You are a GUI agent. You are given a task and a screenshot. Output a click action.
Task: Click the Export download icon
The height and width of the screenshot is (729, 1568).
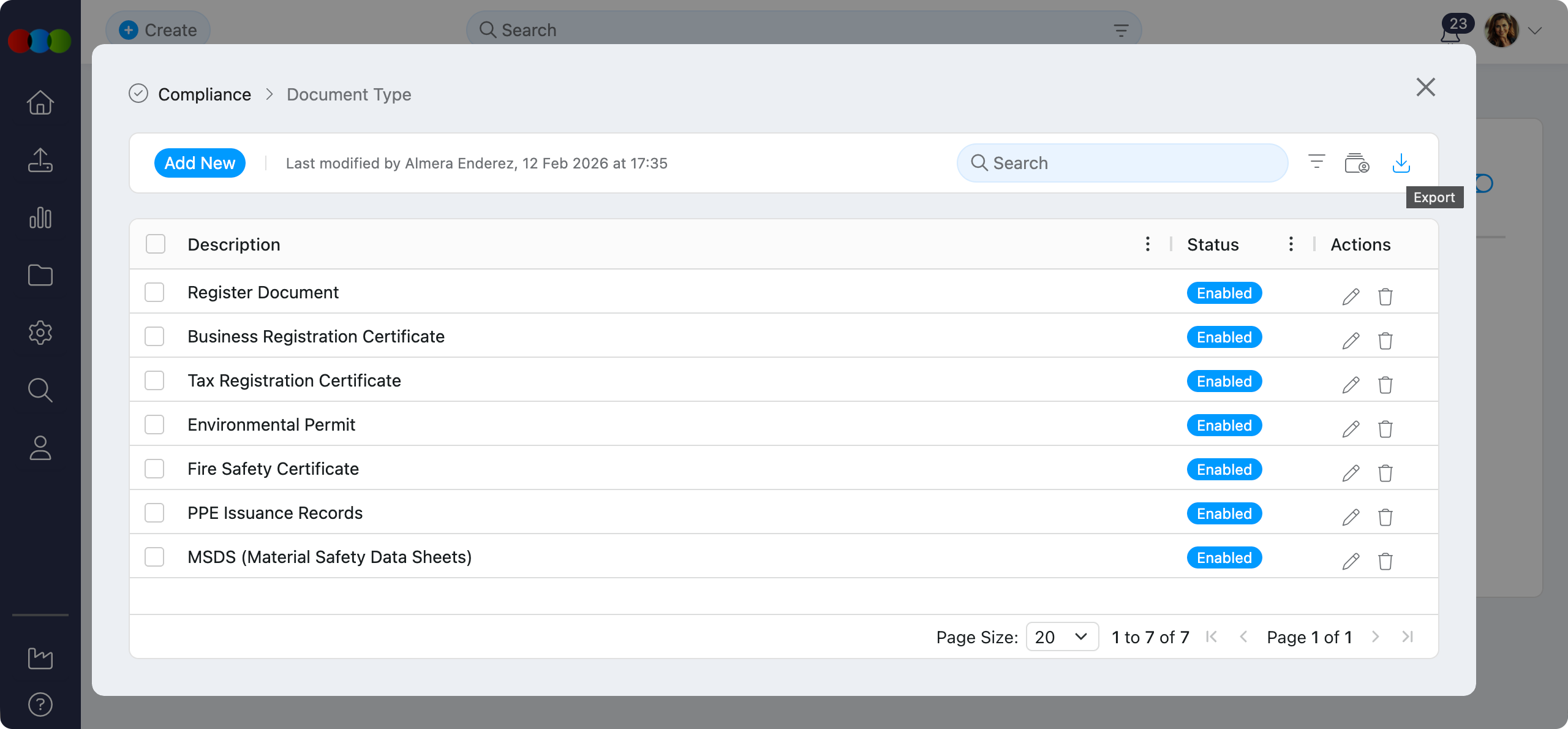(x=1401, y=163)
